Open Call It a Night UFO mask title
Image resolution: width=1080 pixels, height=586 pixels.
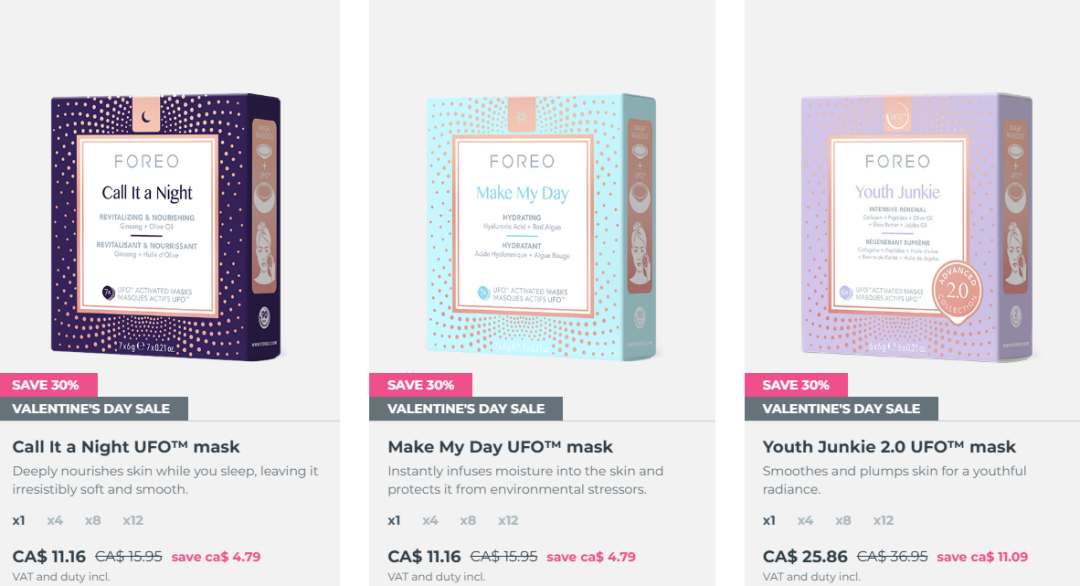[x=126, y=447]
